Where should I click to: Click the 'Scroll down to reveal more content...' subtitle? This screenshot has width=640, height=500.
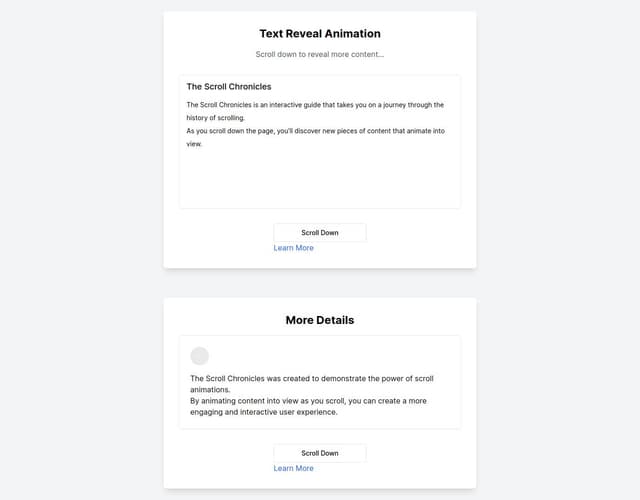tap(320, 54)
